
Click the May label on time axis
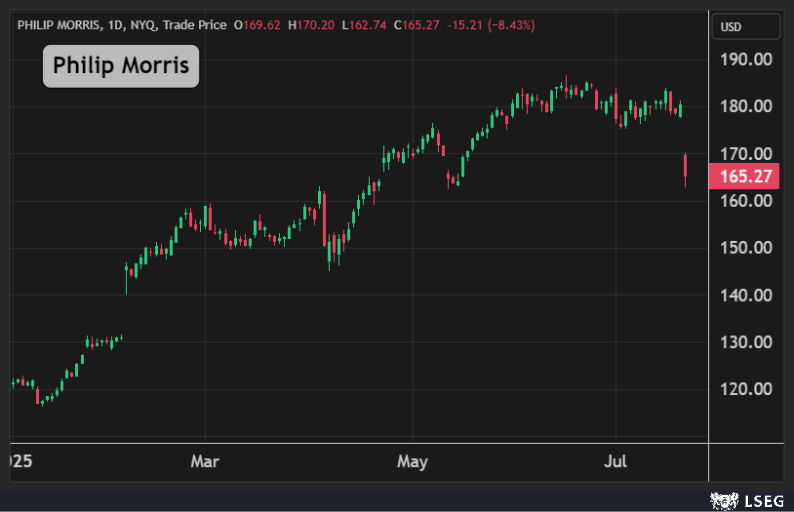click(412, 462)
